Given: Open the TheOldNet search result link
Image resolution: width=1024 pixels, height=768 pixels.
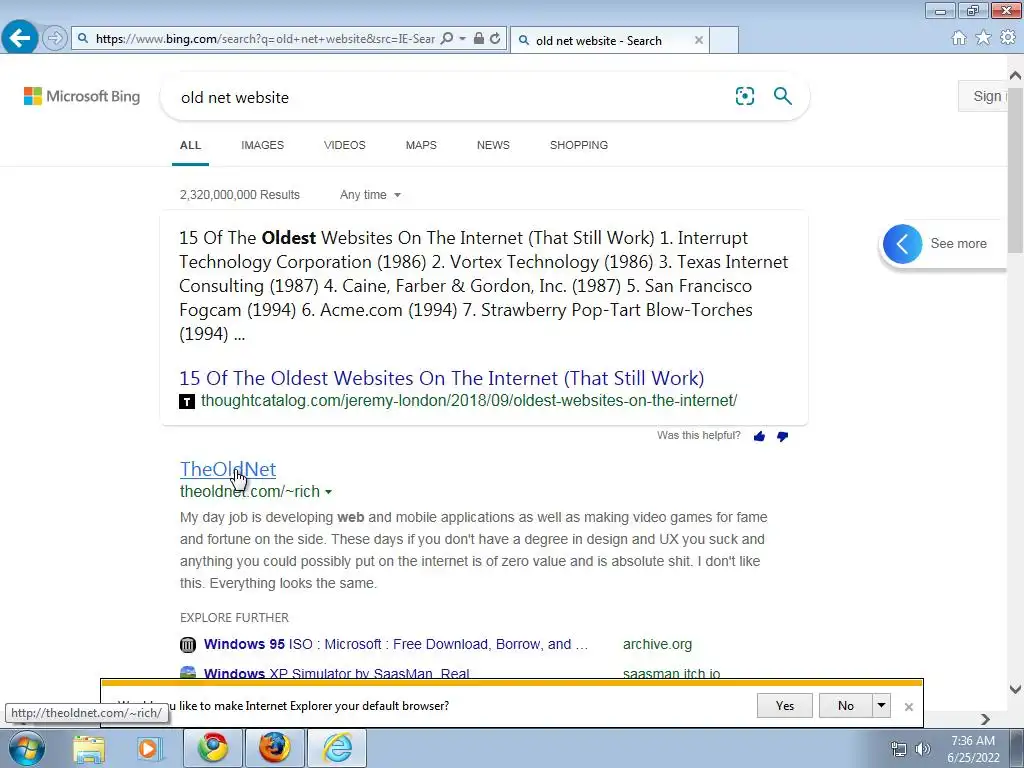Looking at the screenshot, I should [228, 469].
